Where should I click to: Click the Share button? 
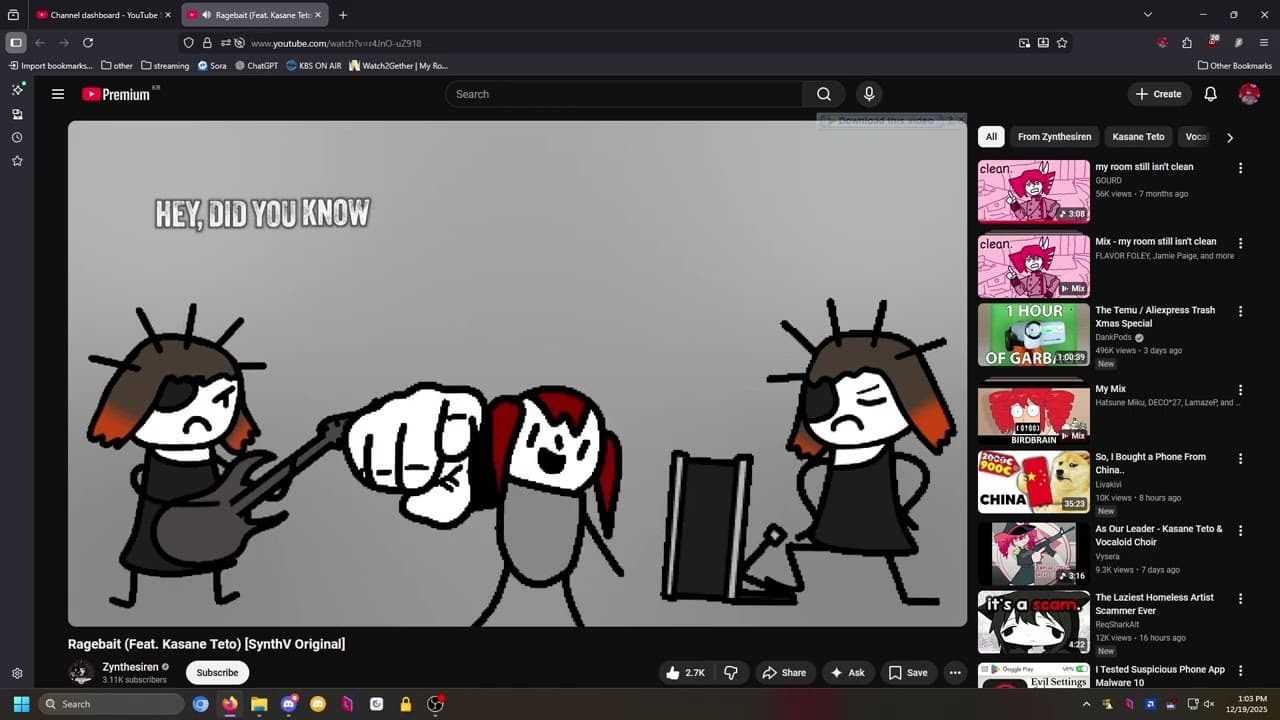pyautogui.click(x=784, y=673)
